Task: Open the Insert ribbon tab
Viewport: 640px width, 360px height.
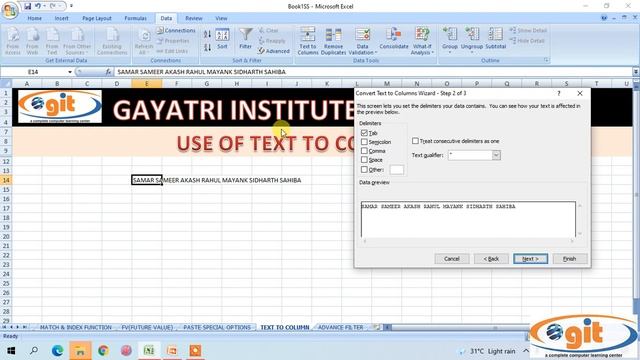Action: click(61, 18)
